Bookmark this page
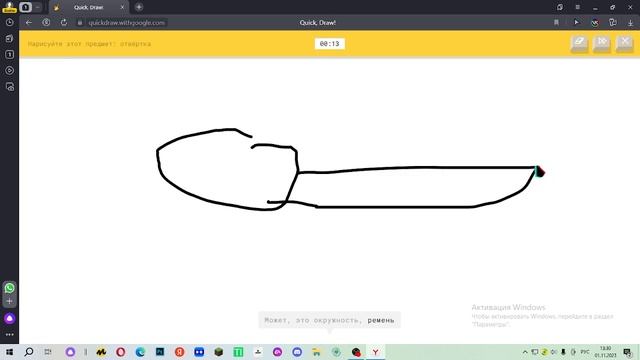Viewport: 640px width, 360px height. [556, 22]
